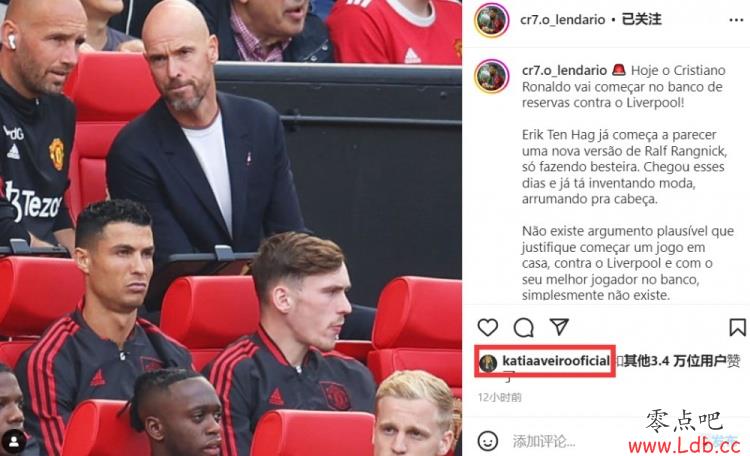The height and width of the screenshot is (456, 750).
Task: Show tagged people icon on the photo
Action: coord(14,441)
